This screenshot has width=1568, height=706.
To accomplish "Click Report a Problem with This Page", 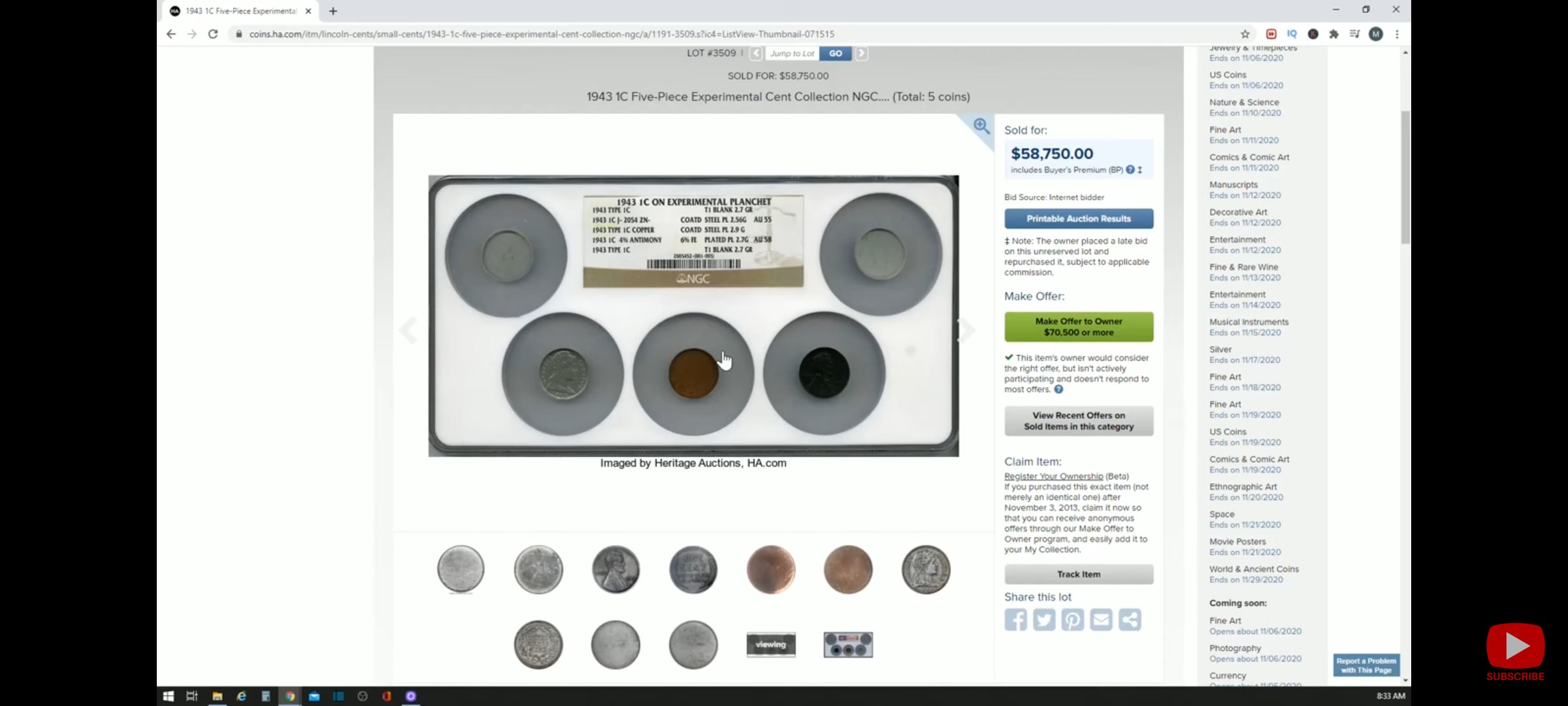I will 1366,665.
